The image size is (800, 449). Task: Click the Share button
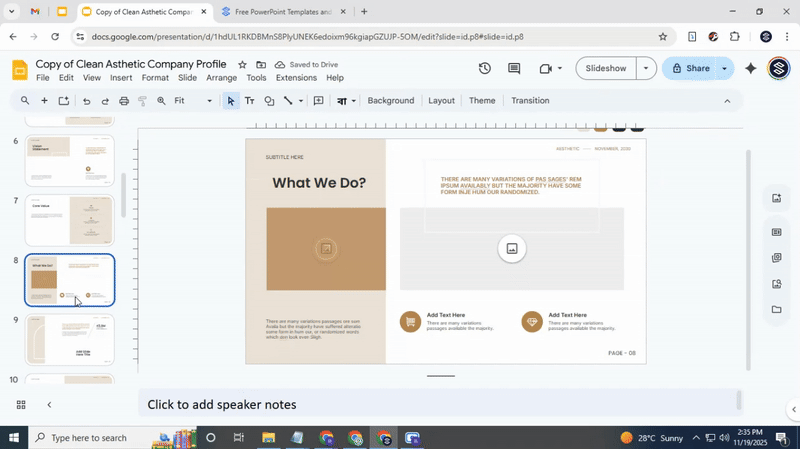[x=688, y=69]
